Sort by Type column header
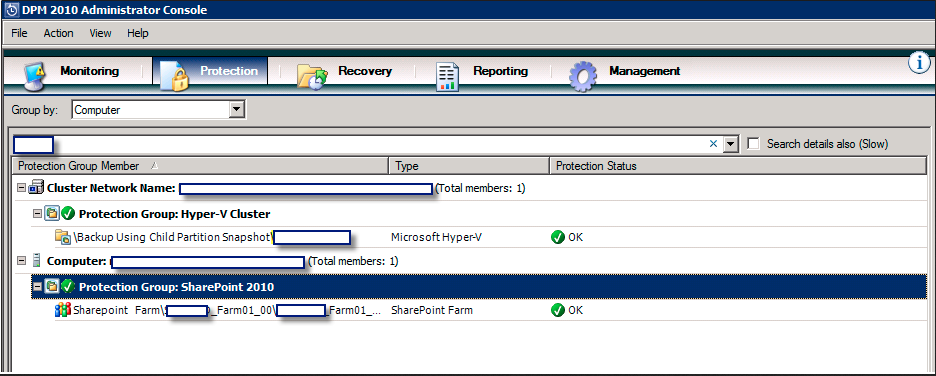Image resolution: width=936 pixels, height=376 pixels. click(x=469, y=166)
